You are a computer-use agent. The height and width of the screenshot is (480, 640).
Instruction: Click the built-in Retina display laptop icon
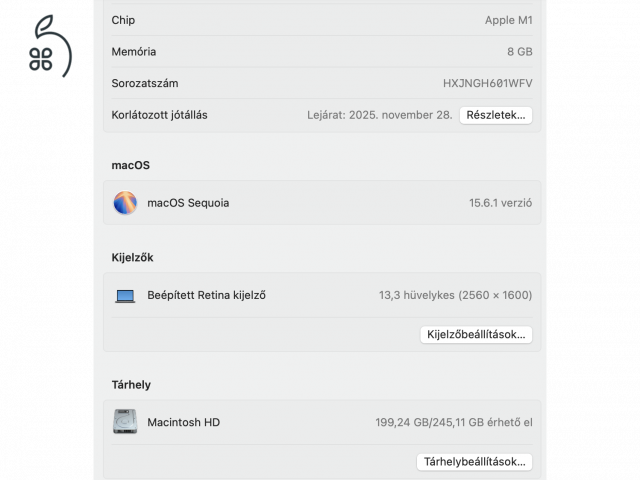coord(125,296)
